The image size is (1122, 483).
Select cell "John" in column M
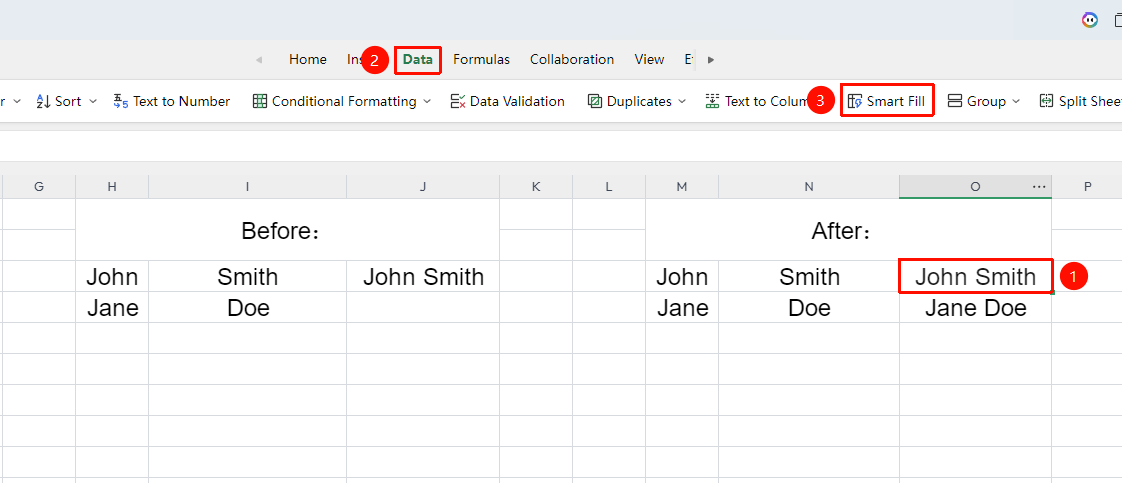click(682, 276)
